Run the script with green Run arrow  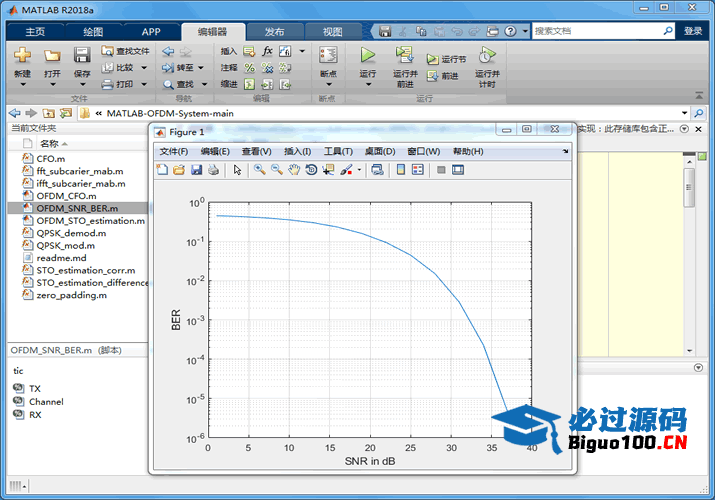click(368, 55)
